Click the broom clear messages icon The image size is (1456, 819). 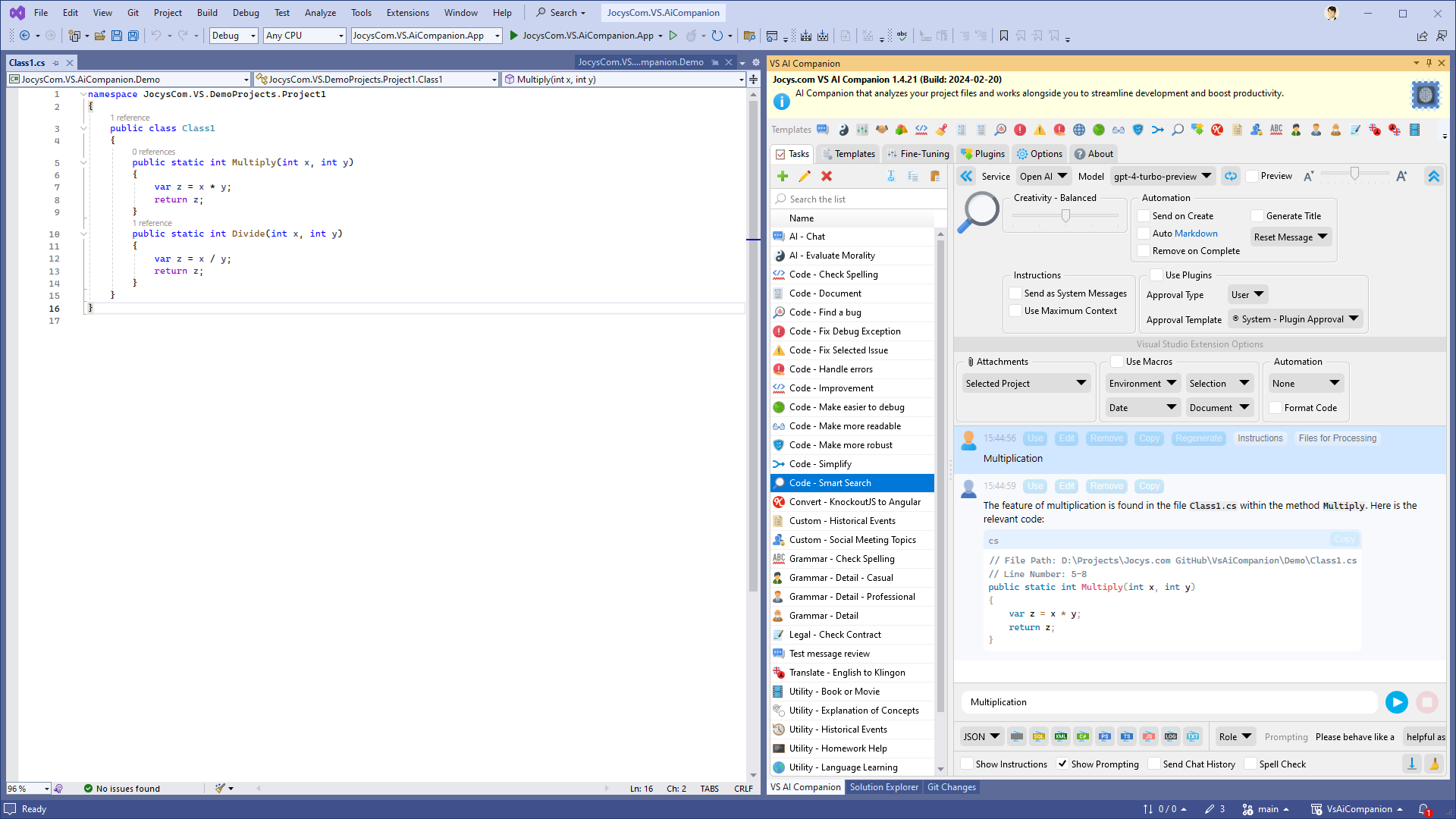[x=1434, y=764]
